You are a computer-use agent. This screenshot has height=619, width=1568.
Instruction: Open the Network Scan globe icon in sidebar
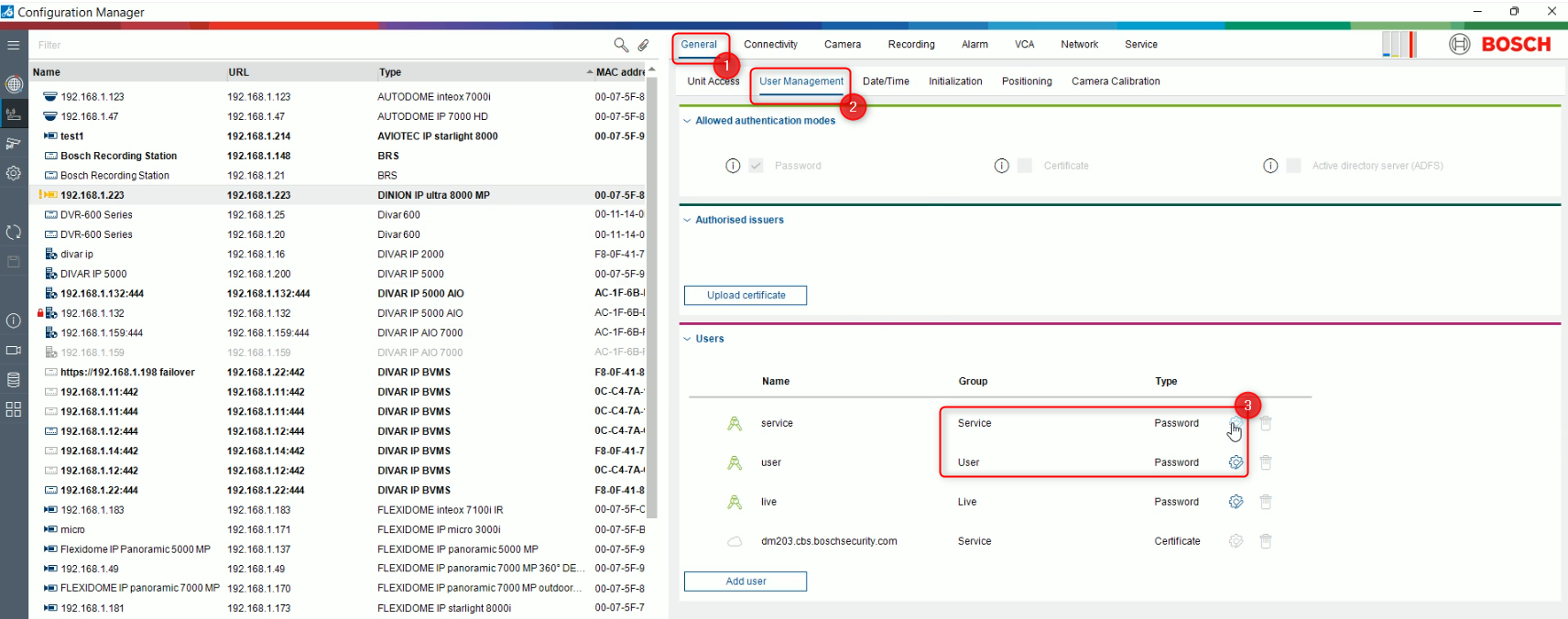(14, 84)
